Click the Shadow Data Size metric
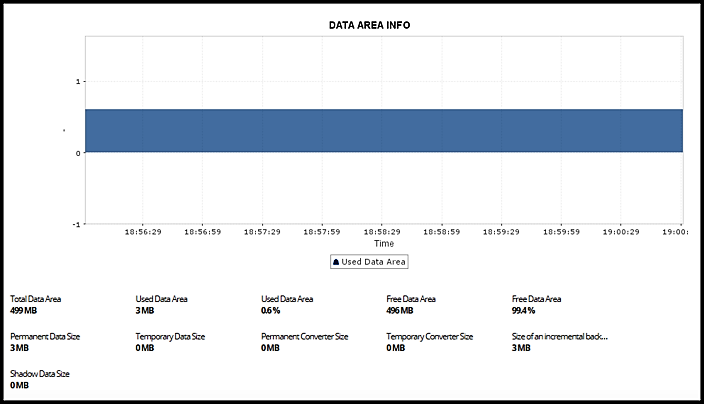This screenshot has height=404, width=704. (x=40, y=379)
